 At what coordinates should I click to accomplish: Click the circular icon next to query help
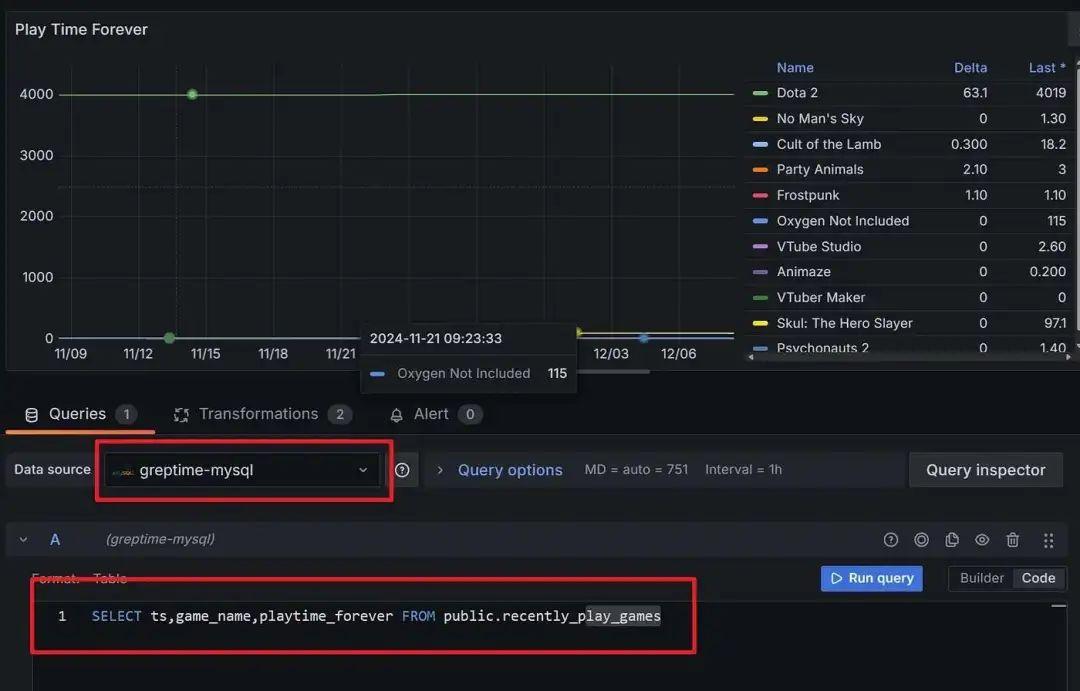point(921,540)
